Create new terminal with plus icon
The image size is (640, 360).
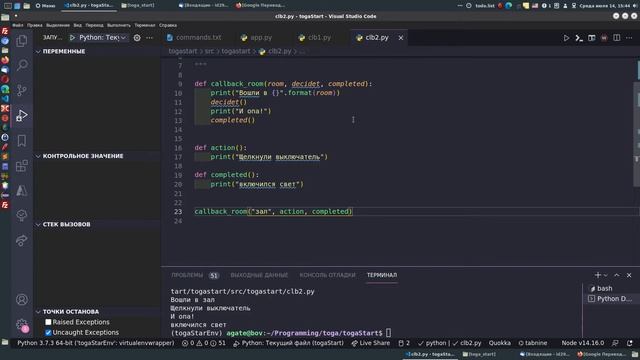click(598, 275)
